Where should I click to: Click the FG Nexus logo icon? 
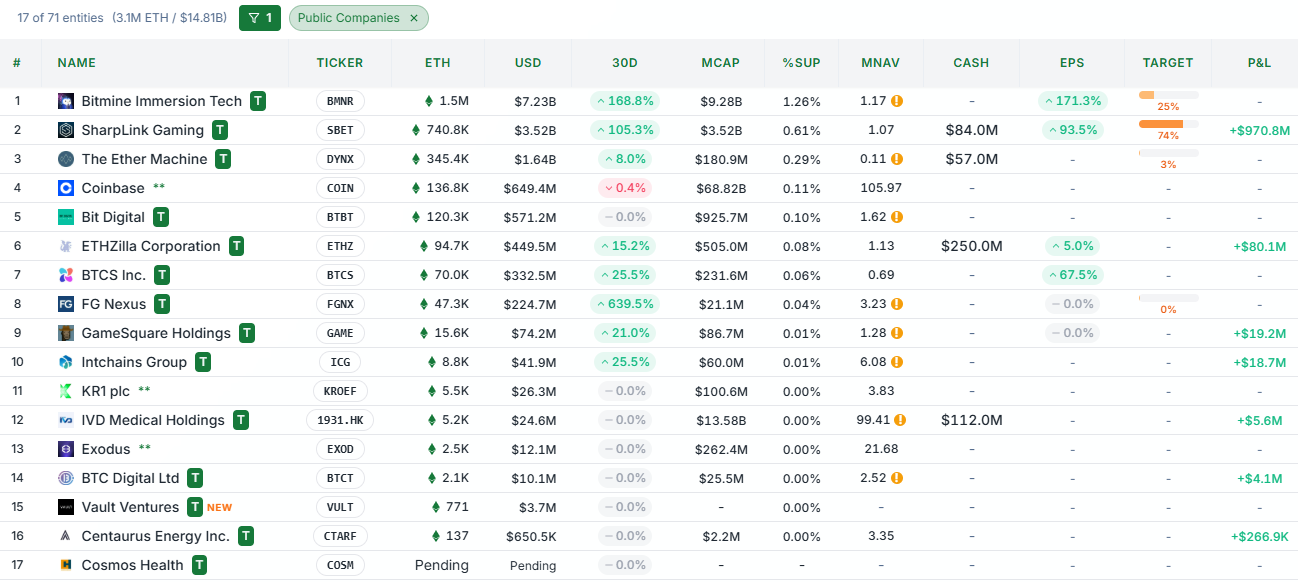[x=66, y=304]
